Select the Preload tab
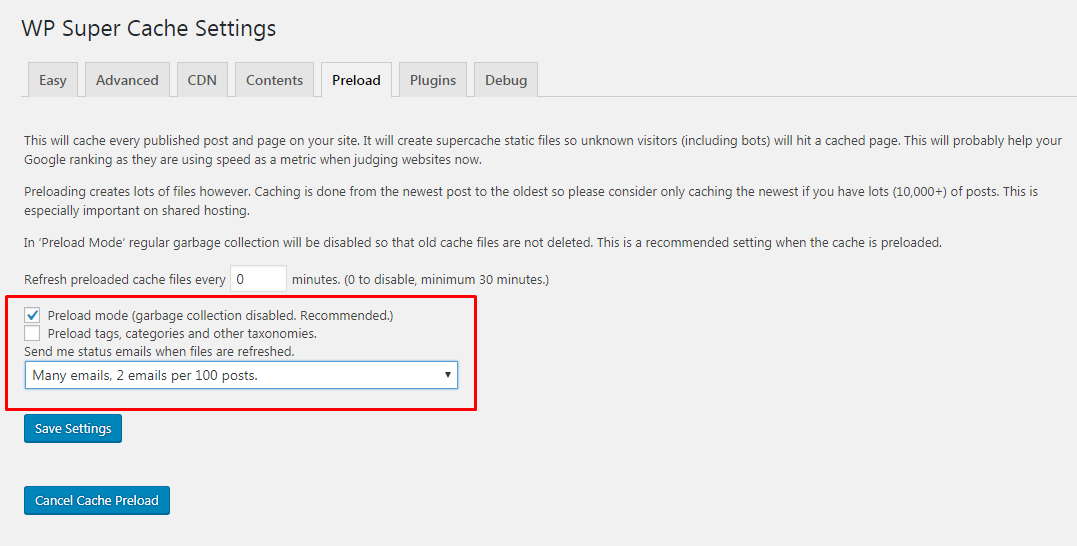The width and height of the screenshot is (1077, 546). pyautogui.click(x=356, y=80)
